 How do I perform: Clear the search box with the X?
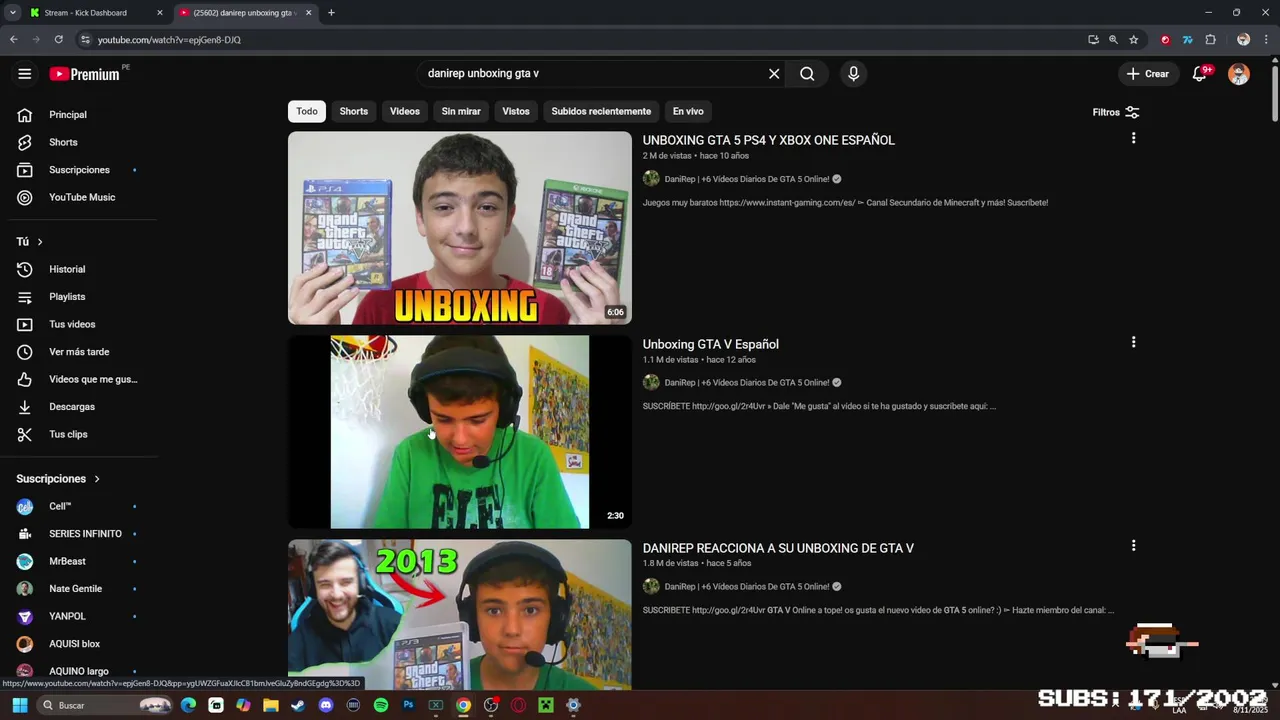coord(774,74)
